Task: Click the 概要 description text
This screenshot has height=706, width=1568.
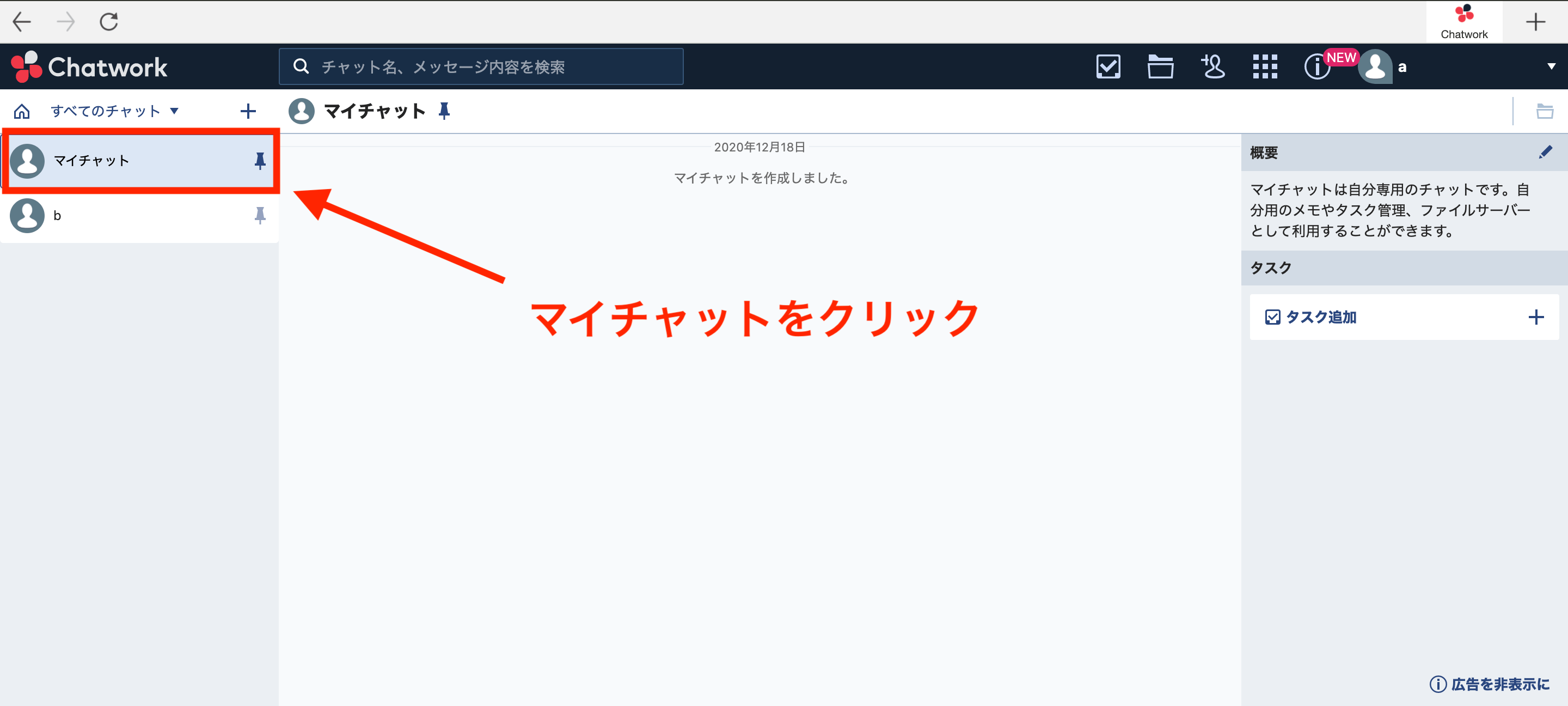Action: [x=1391, y=210]
